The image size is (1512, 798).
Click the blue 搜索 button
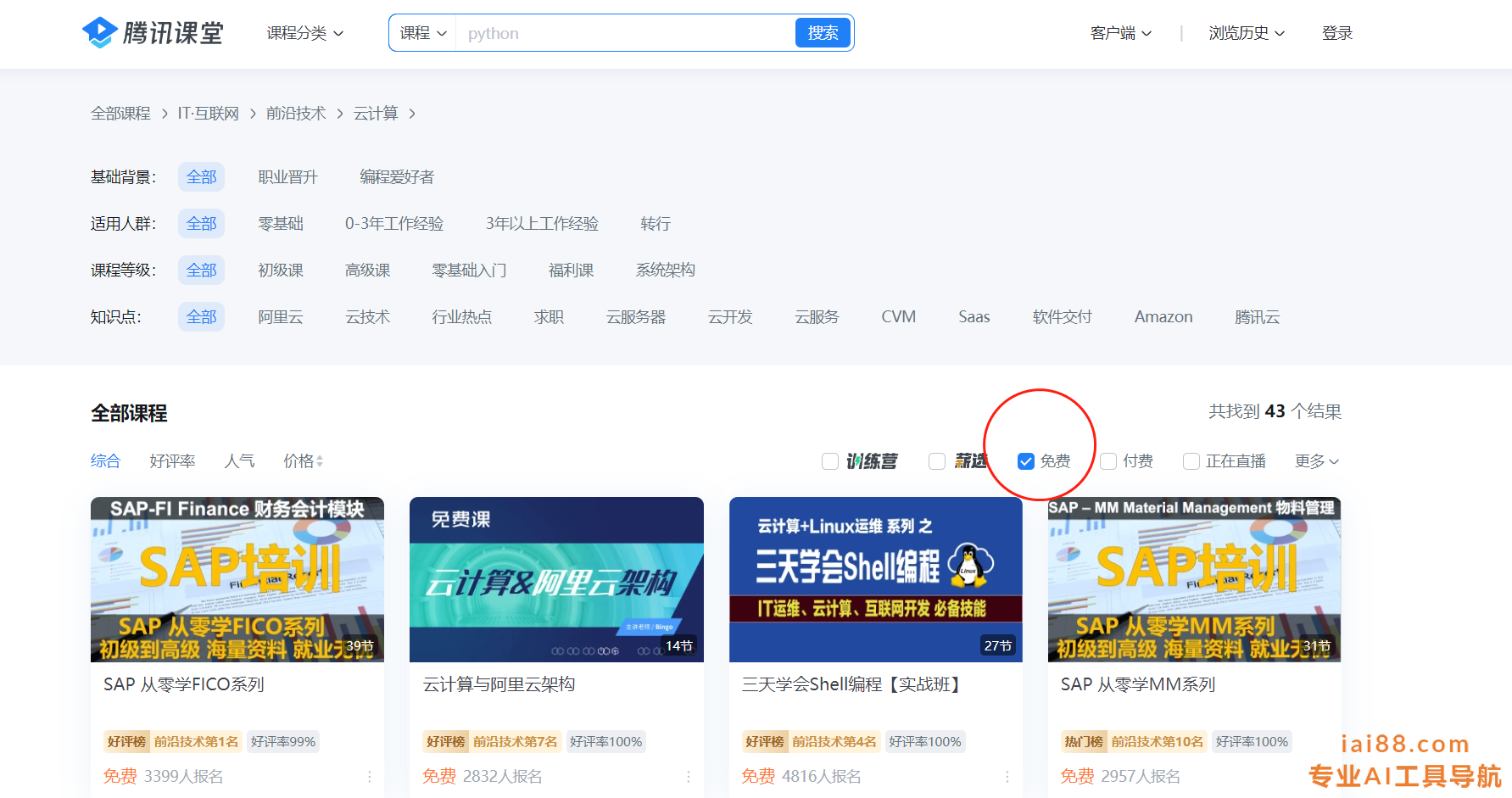(x=823, y=33)
